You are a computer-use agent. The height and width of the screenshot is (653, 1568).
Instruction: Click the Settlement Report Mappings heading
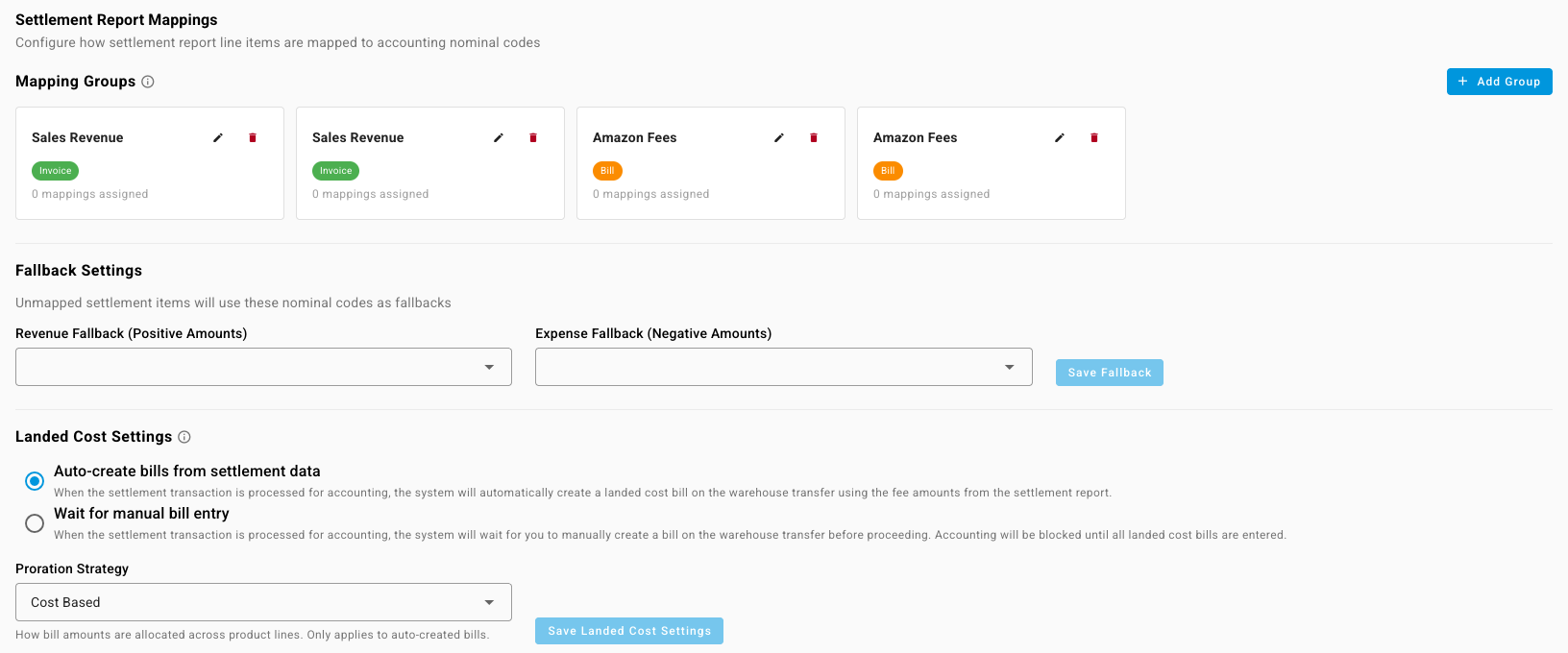click(116, 19)
